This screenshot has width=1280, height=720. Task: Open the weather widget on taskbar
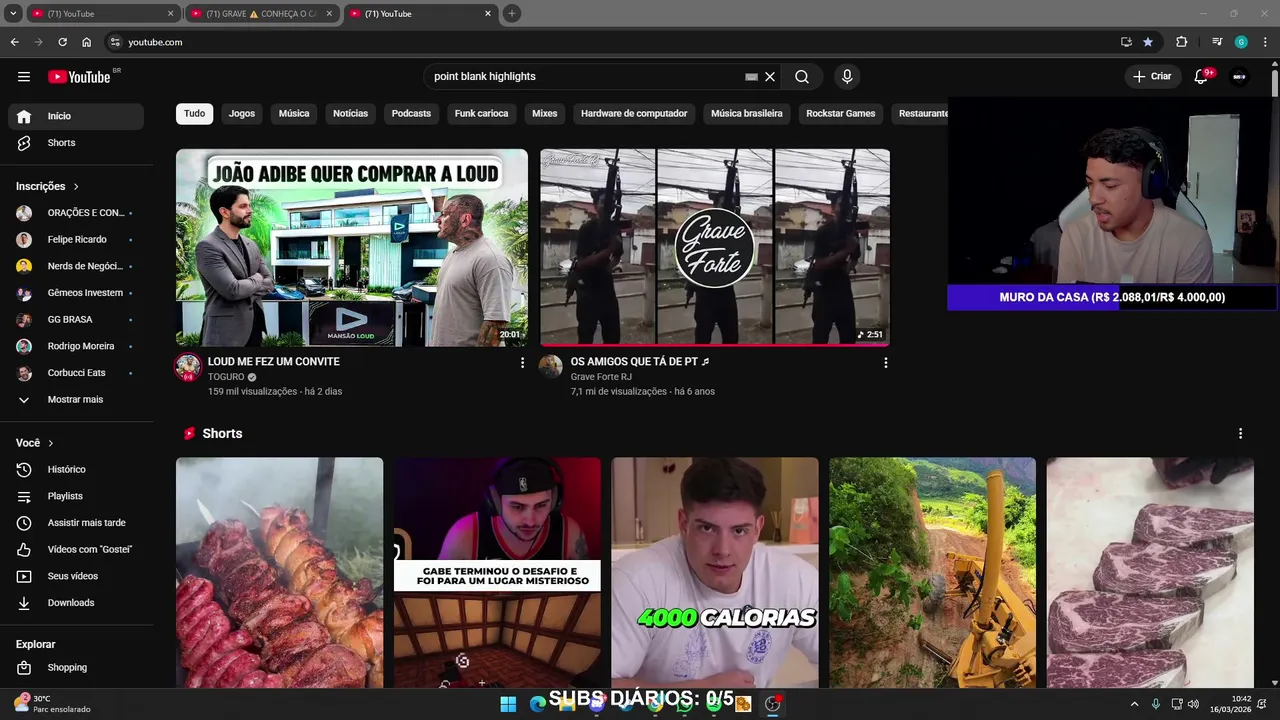[x=52, y=704]
